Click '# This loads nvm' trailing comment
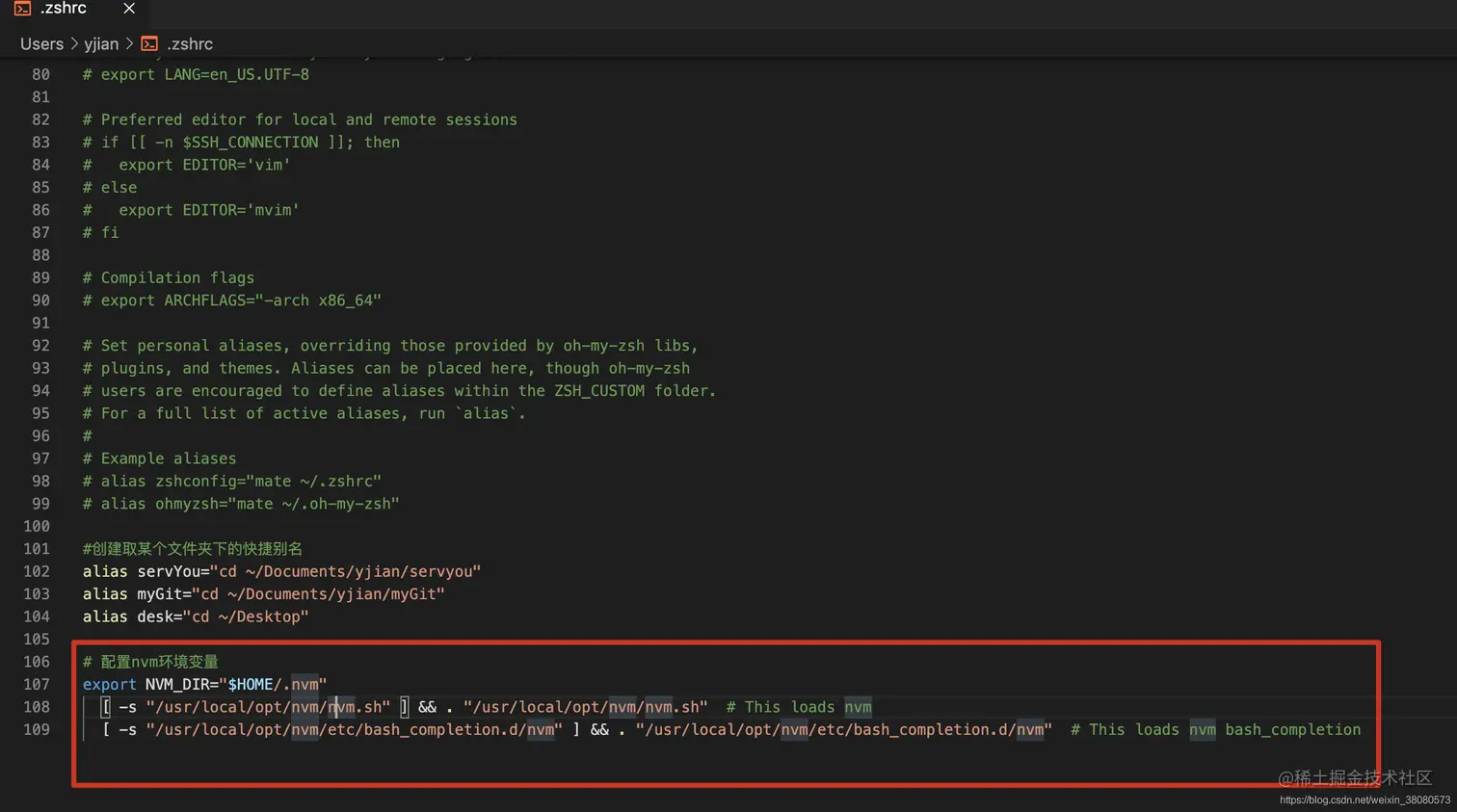The width and height of the screenshot is (1457, 812). click(x=799, y=707)
